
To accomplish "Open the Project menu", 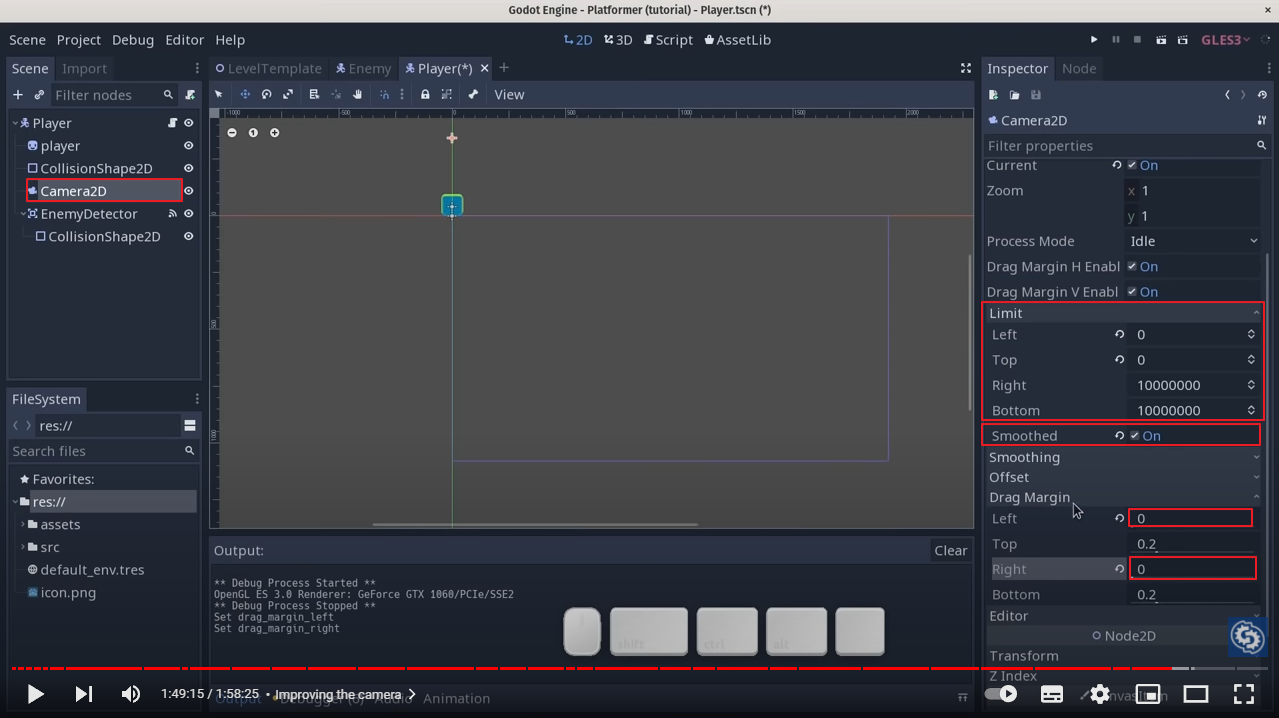I will coord(79,40).
